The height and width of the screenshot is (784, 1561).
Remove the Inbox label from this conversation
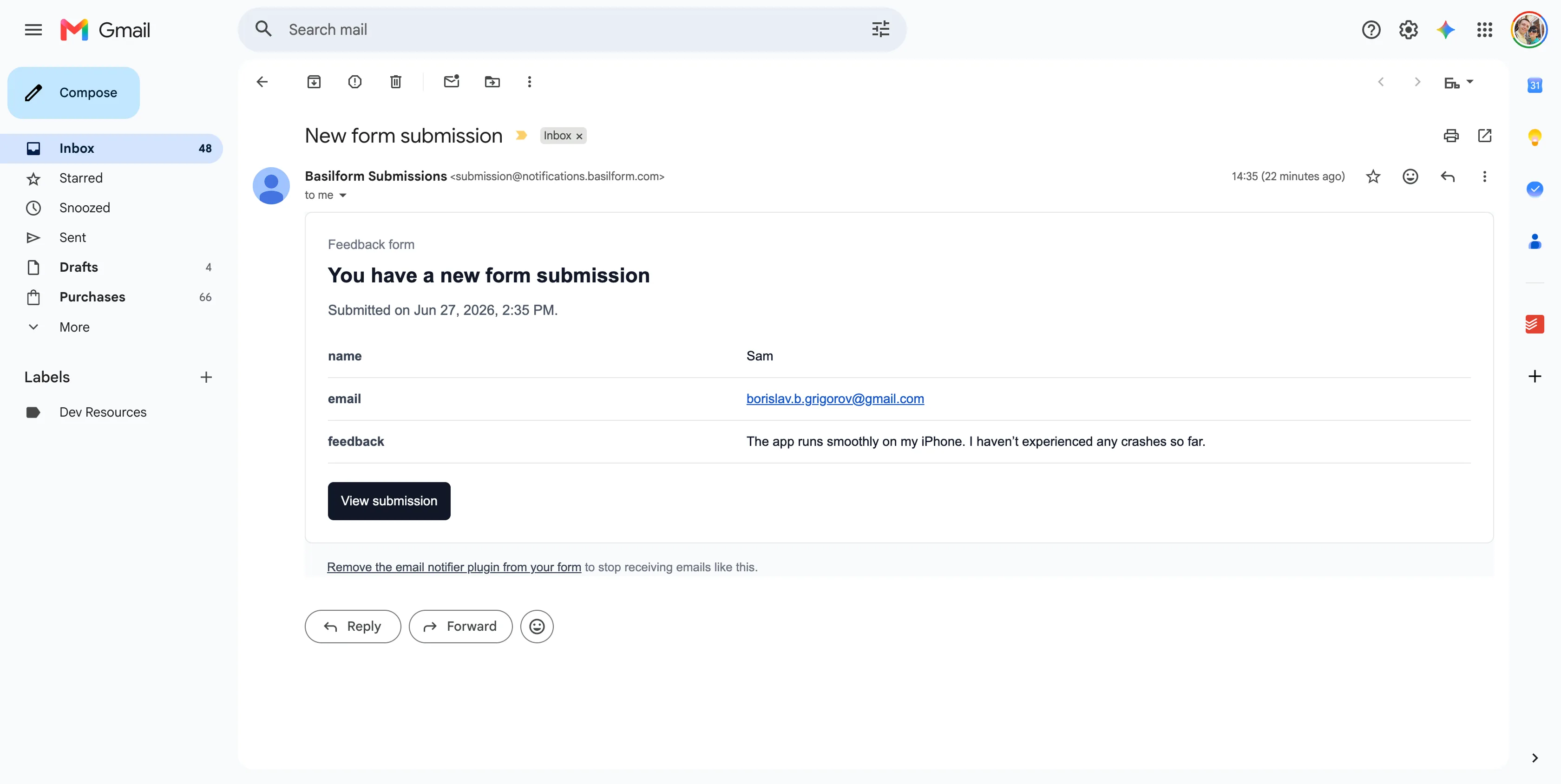[579, 137]
